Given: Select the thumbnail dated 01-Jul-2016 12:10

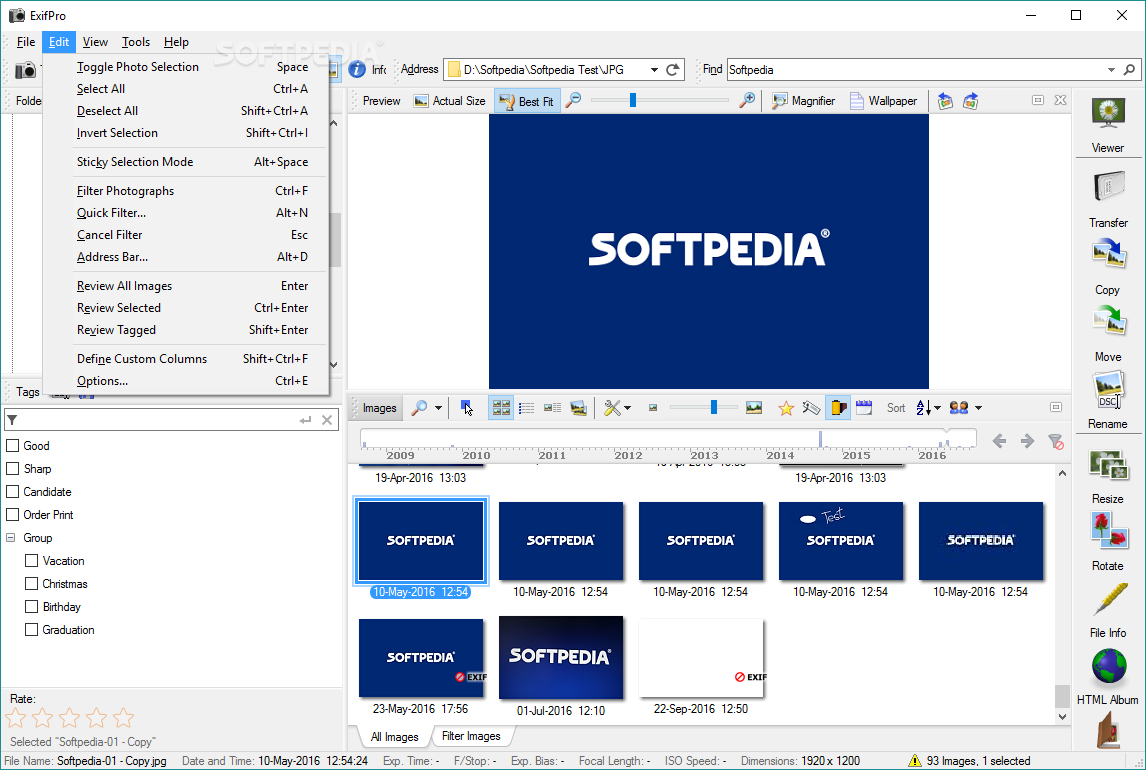Looking at the screenshot, I should coord(561,657).
